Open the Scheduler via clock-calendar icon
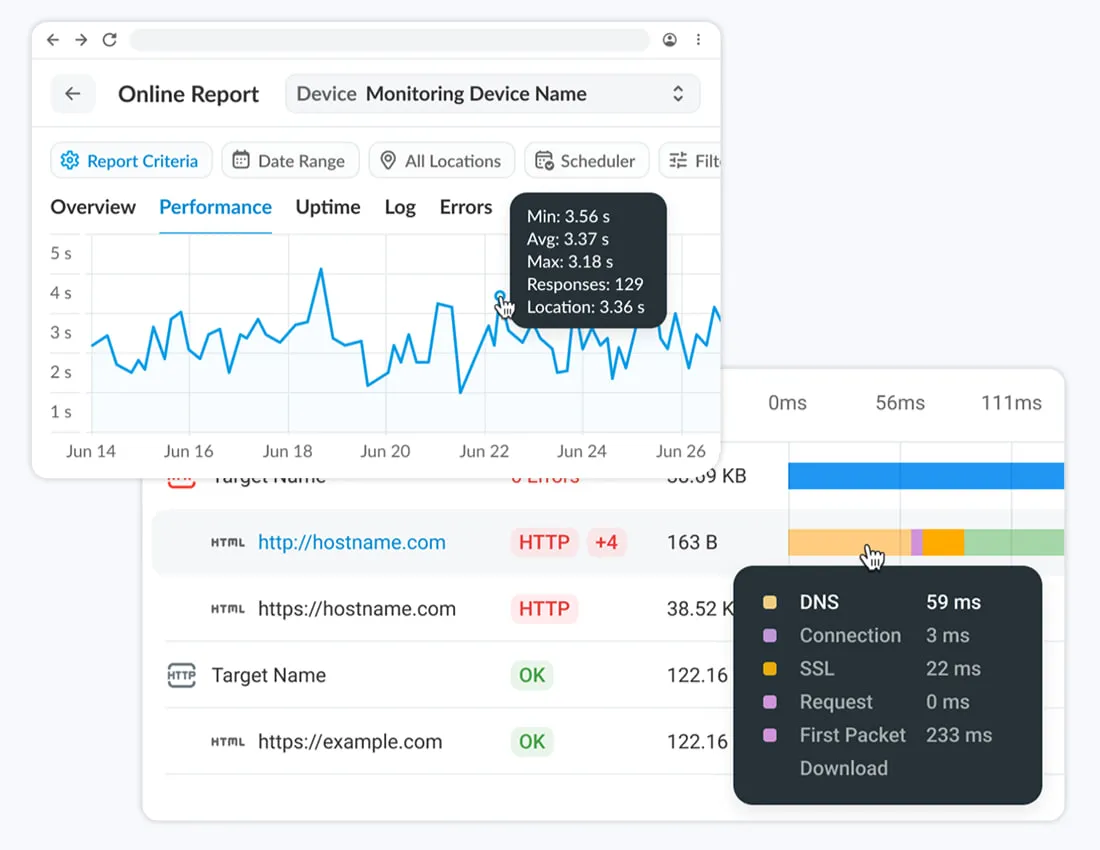This screenshot has width=1100, height=850. point(546,160)
